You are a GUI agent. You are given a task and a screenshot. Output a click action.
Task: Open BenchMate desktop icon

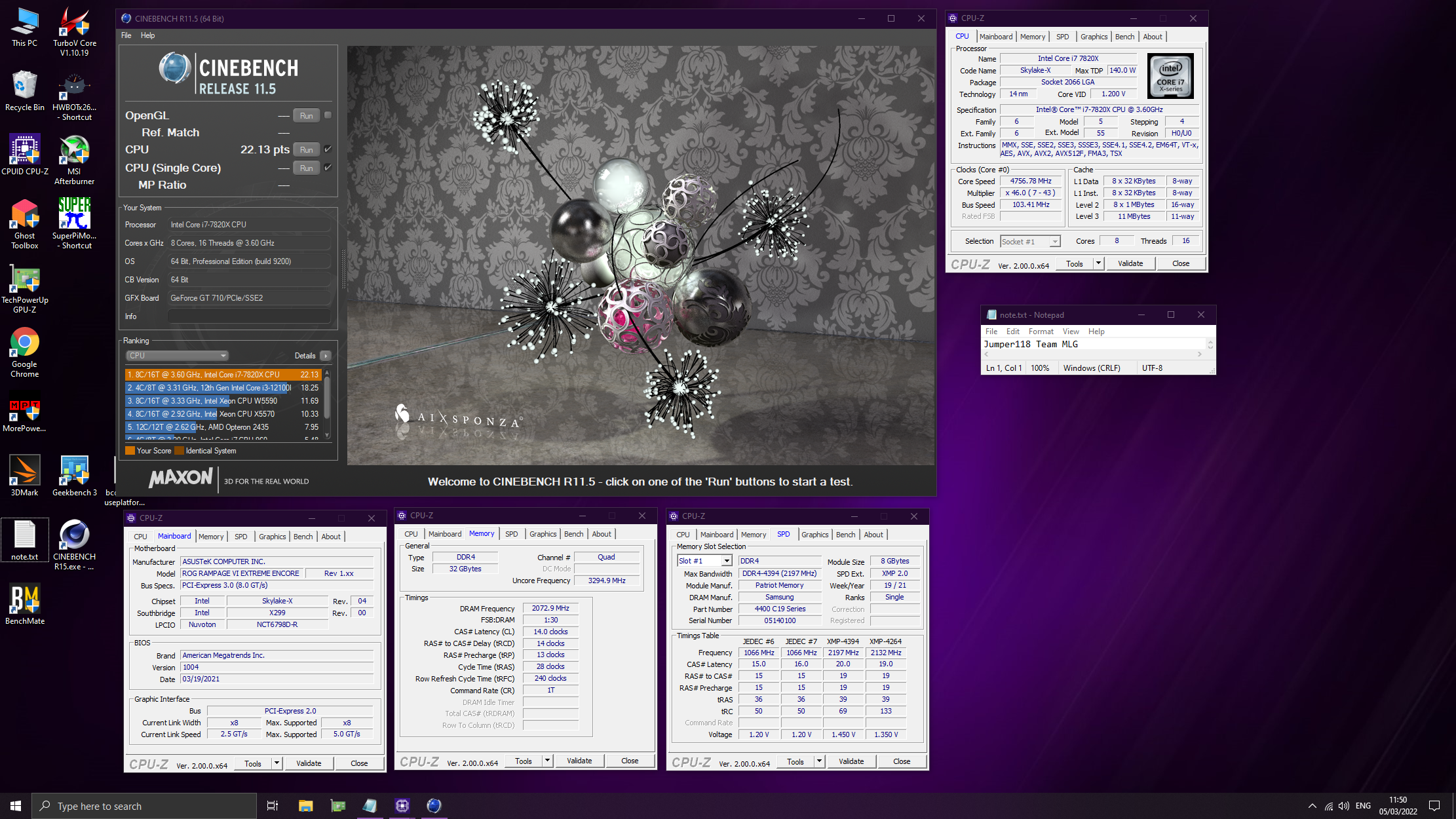coord(25,605)
